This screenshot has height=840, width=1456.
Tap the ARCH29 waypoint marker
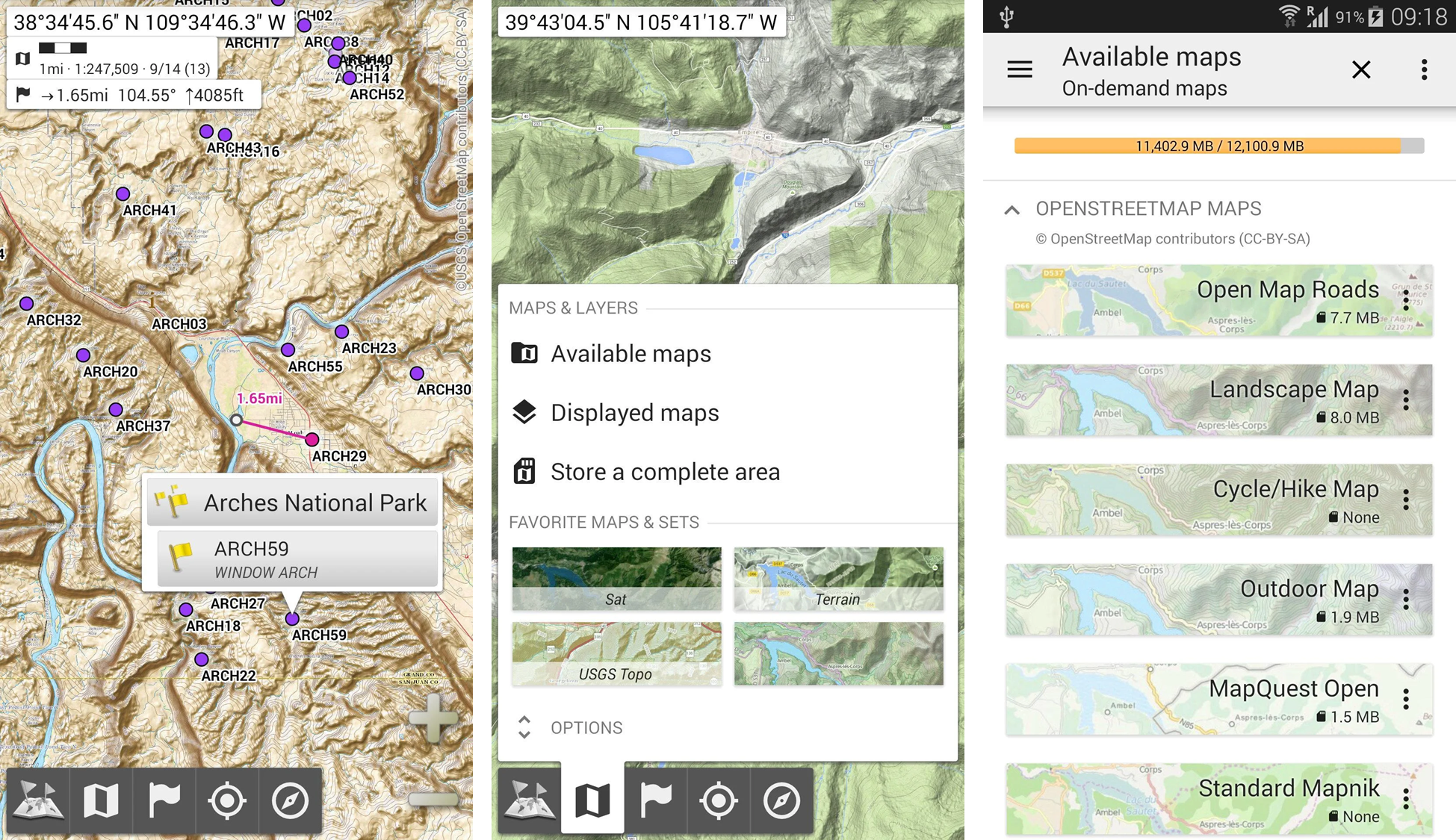pyautogui.click(x=312, y=440)
